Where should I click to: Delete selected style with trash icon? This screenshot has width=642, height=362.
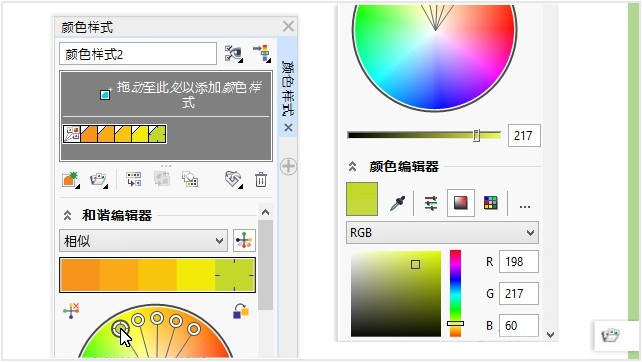[261, 179]
